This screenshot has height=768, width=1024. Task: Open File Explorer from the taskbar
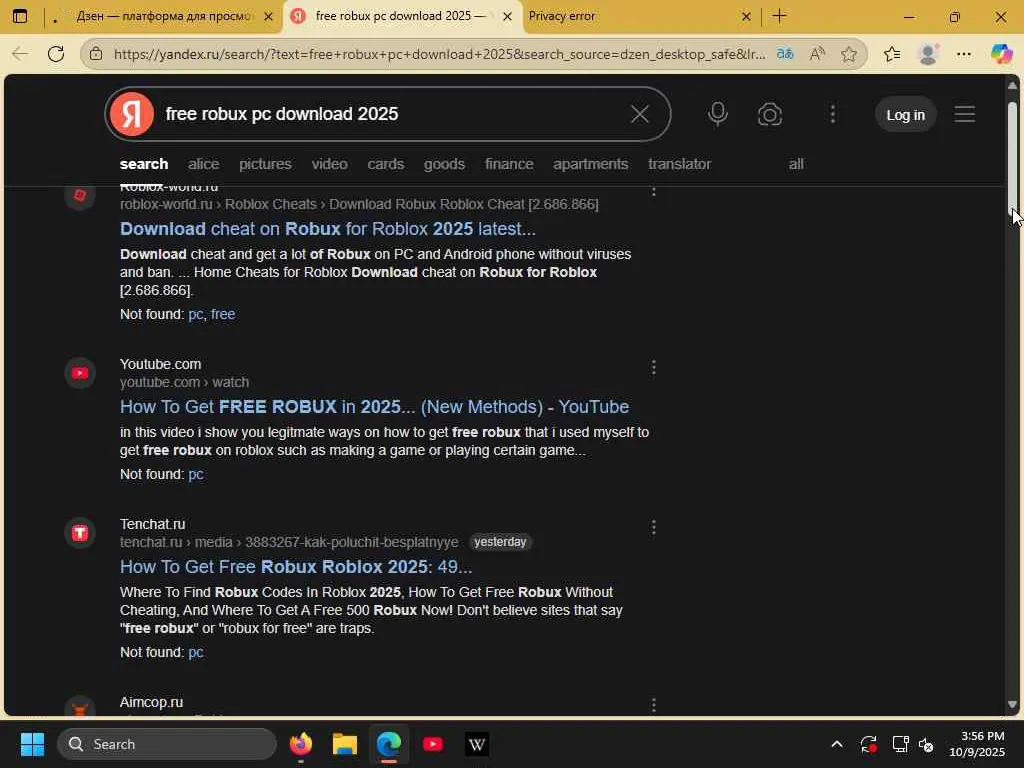[x=345, y=744]
